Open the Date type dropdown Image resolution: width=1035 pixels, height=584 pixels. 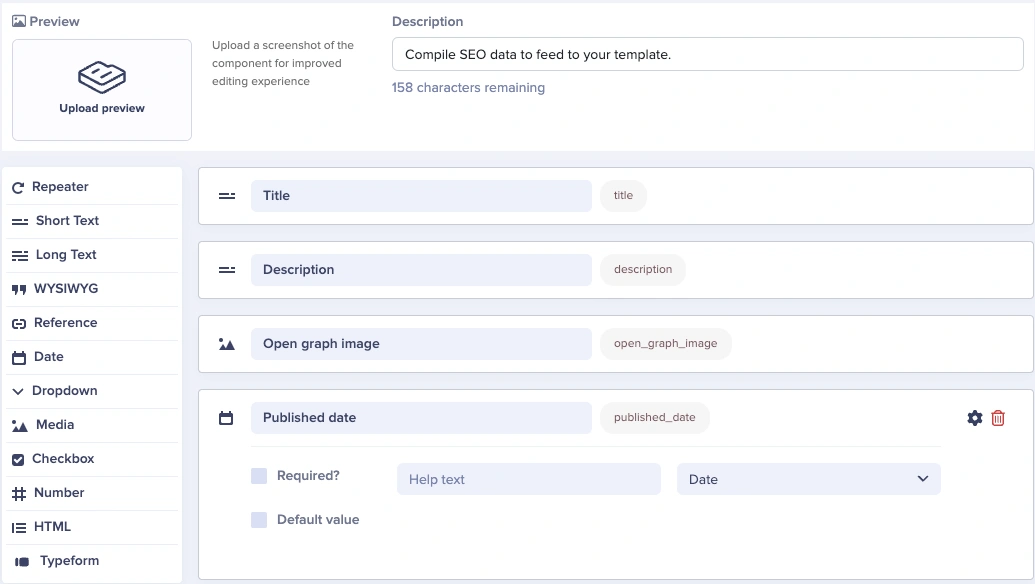[808, 479]
